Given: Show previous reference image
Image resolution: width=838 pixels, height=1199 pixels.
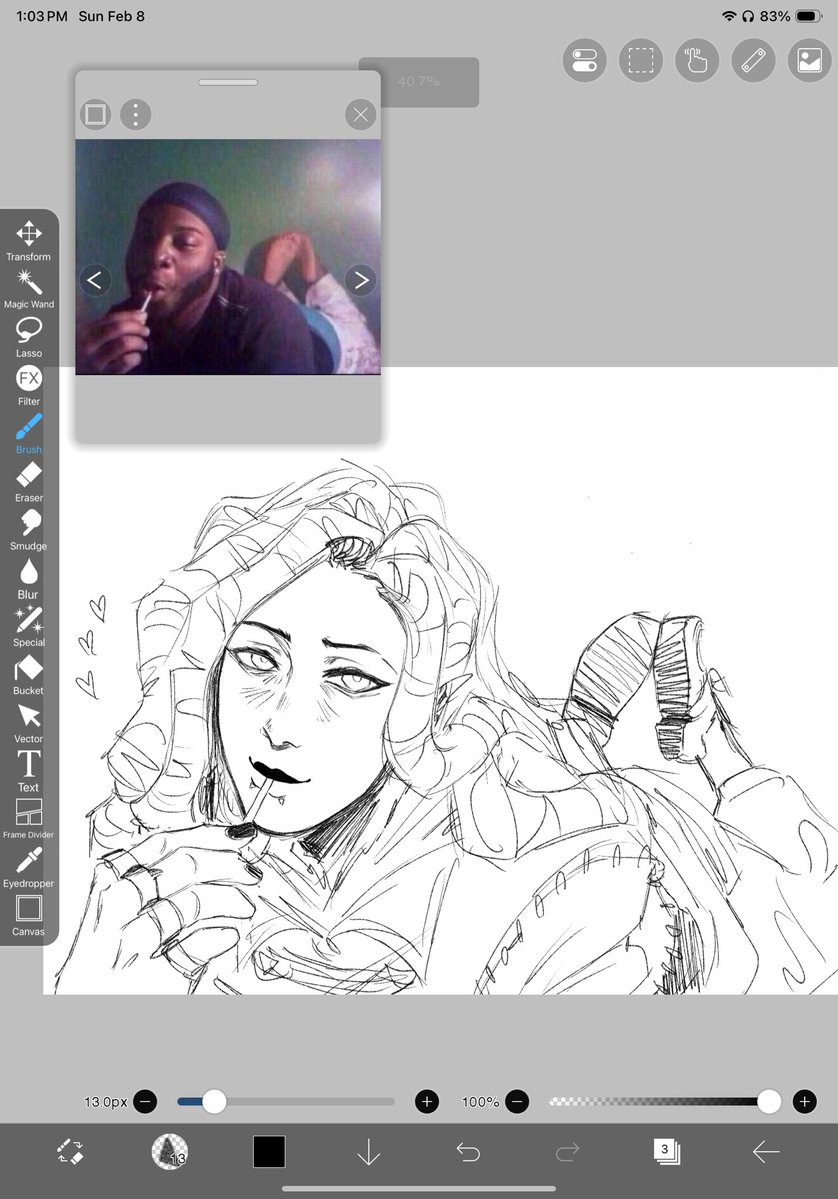Looking at the screenshot, I should (x=95, y=280).
